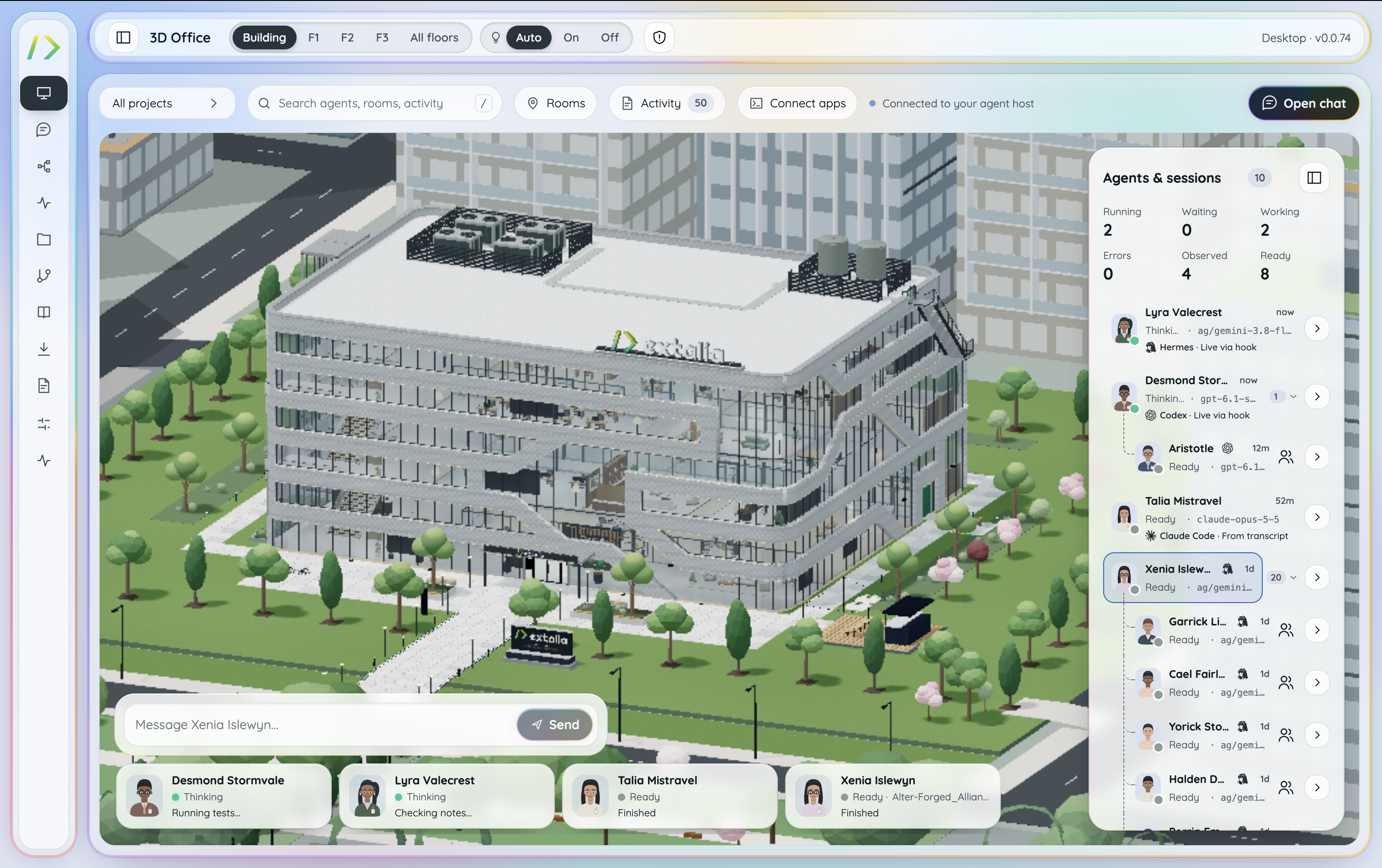Select the Talia Mistravel bottom card

670,796
